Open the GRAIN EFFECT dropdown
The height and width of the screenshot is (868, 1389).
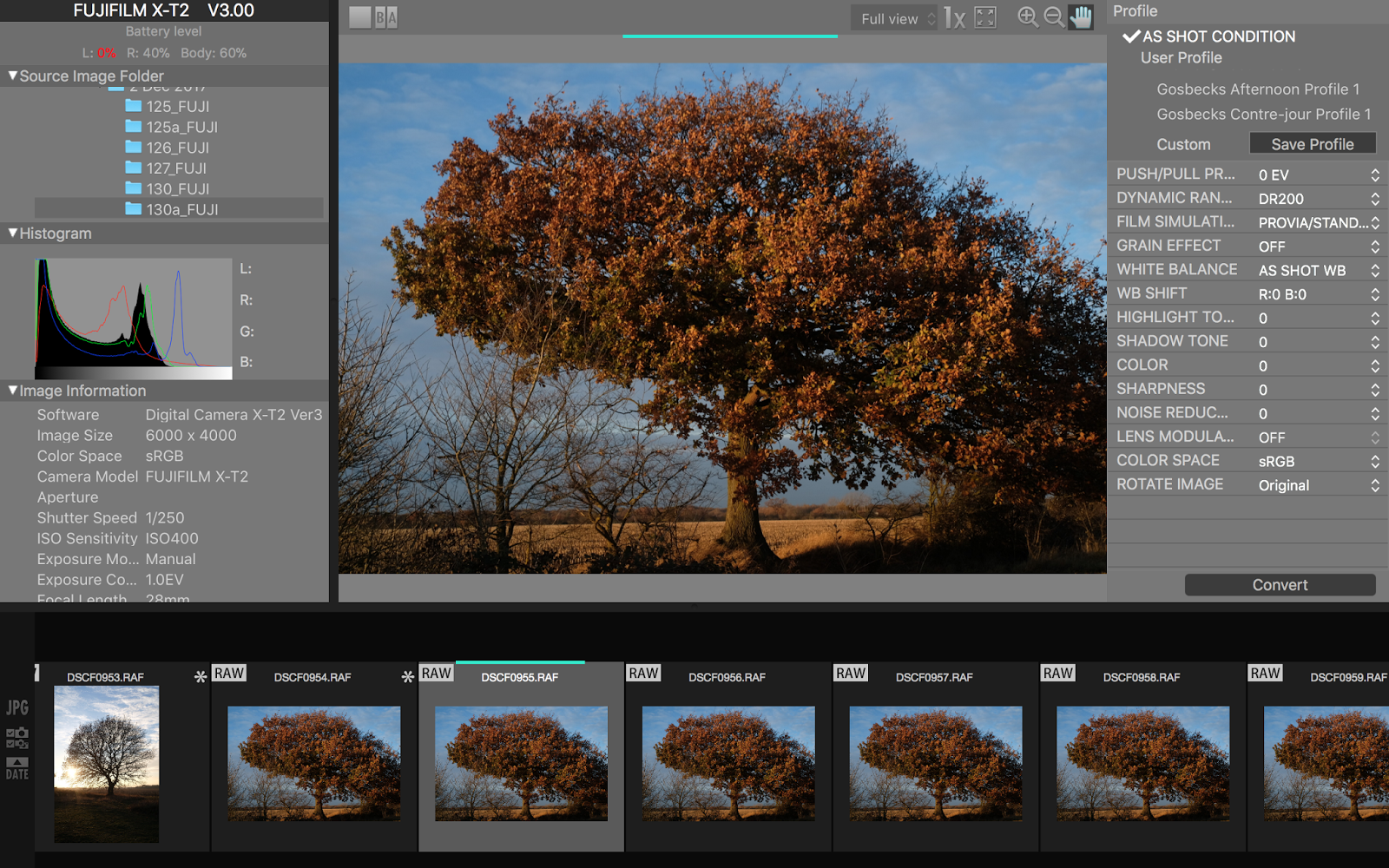(1318, 247)
